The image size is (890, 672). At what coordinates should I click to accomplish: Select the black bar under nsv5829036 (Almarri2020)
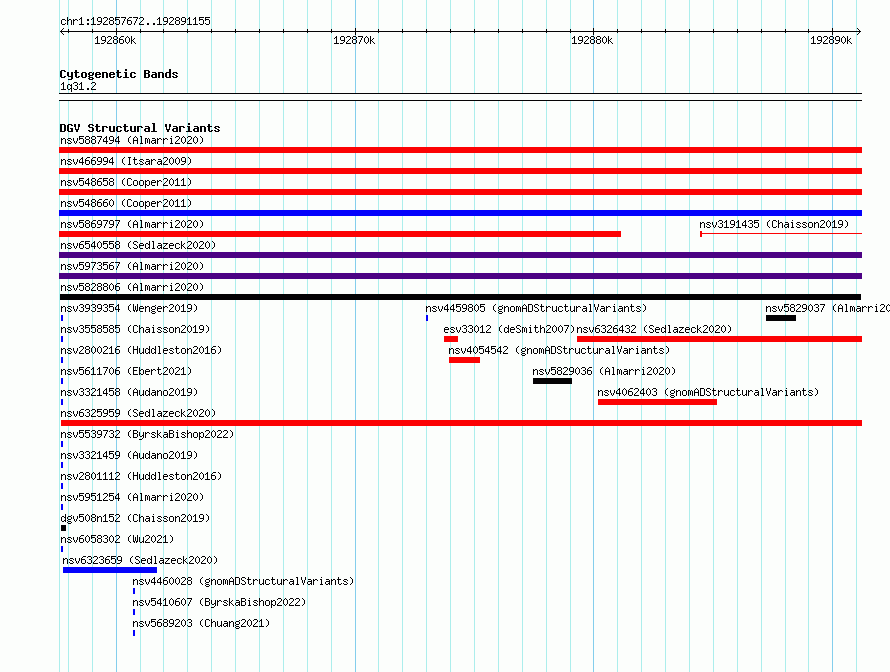coord(552,381)
